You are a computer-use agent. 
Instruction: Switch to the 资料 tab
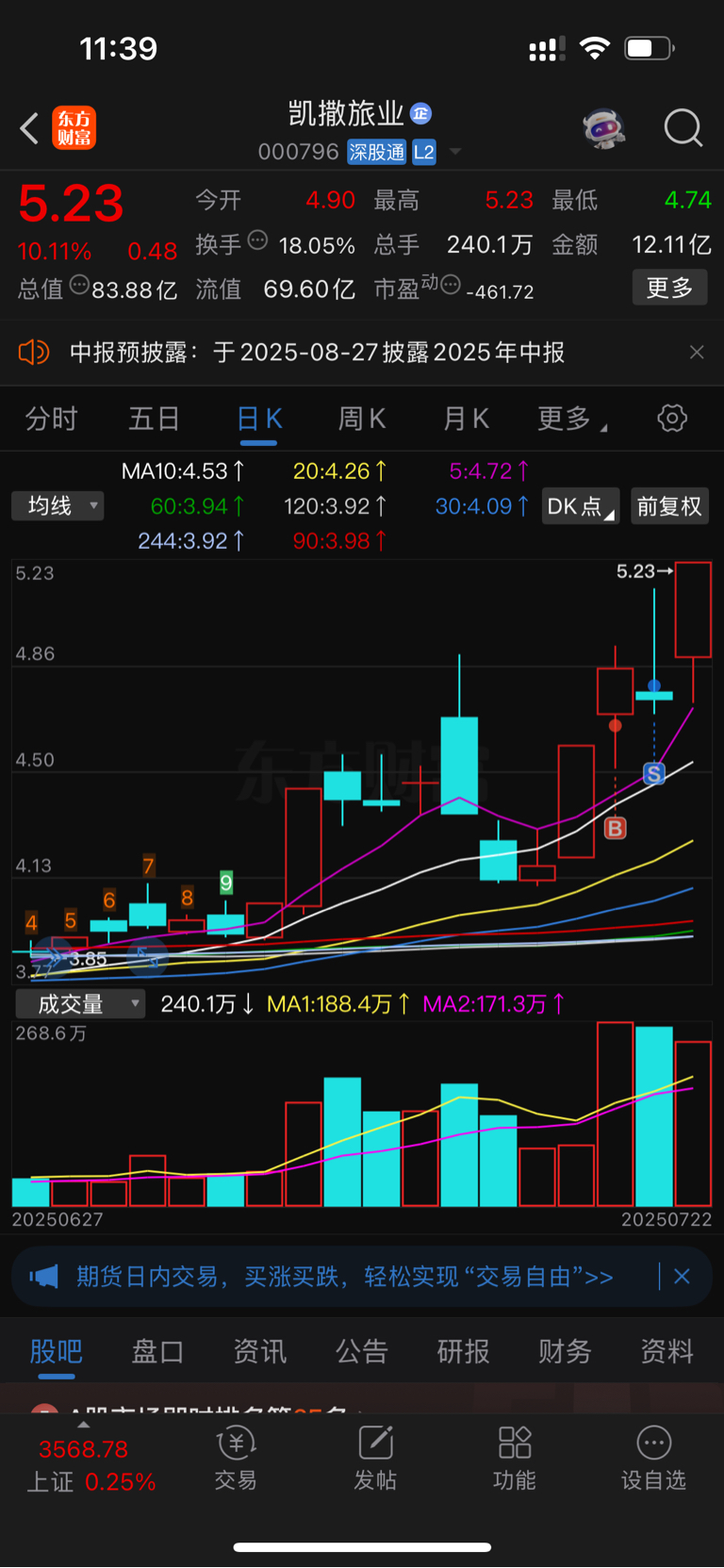[666, 1351]
